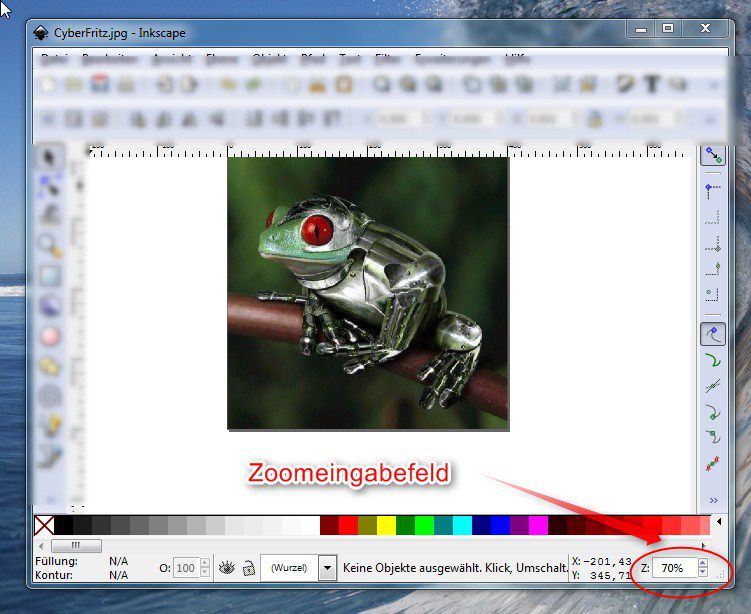Increase opacity with the up stepper

tap(205, 563)
